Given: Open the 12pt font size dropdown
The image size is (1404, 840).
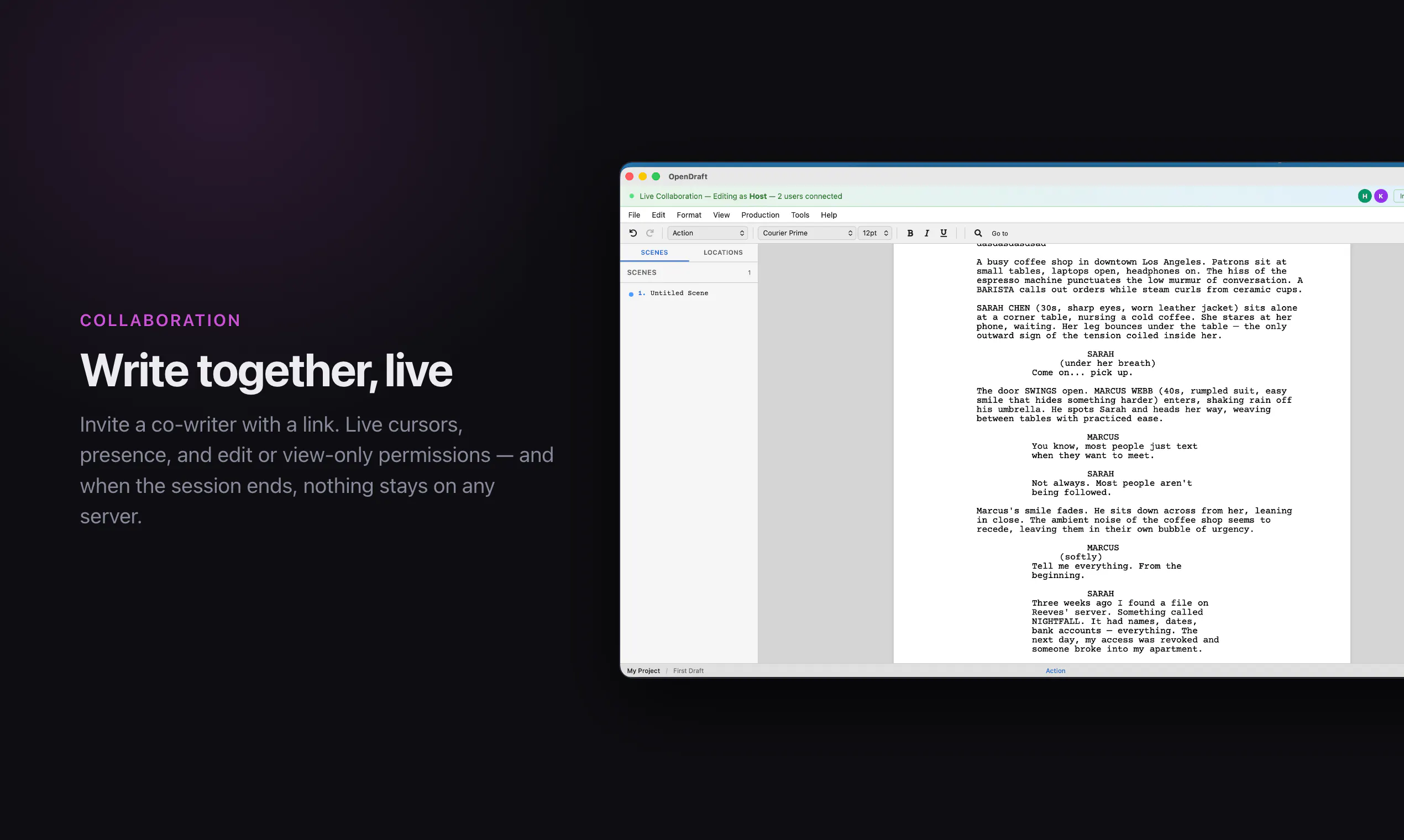Looking at the screenshot, I should click(x=874, y=233).
